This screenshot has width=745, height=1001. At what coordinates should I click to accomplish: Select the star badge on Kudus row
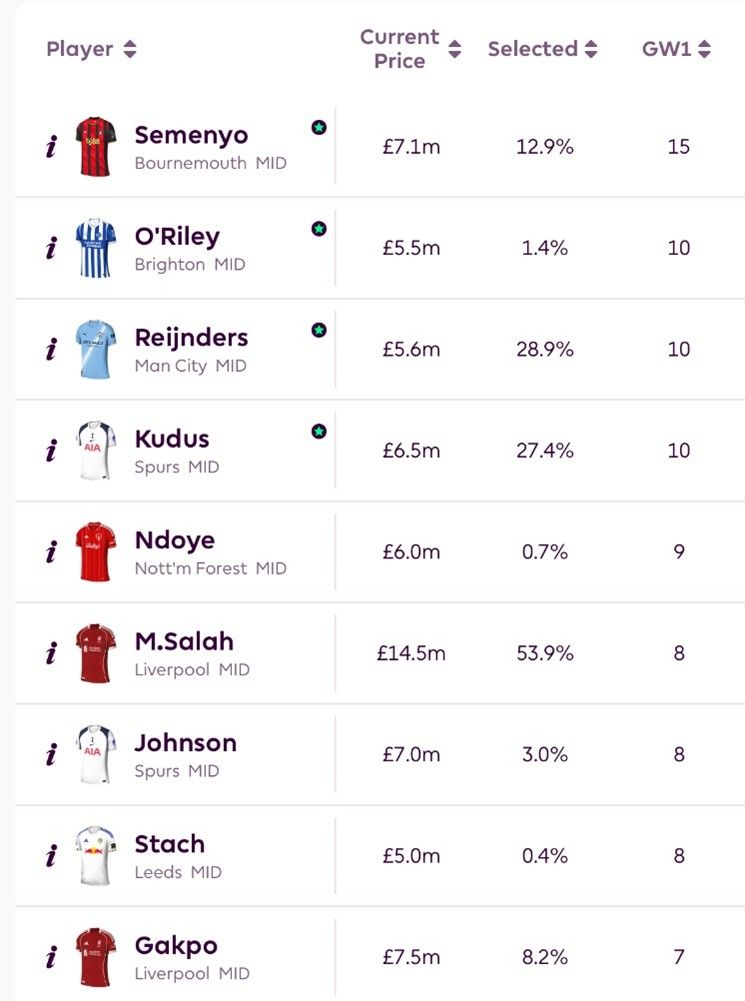[319, 431]
